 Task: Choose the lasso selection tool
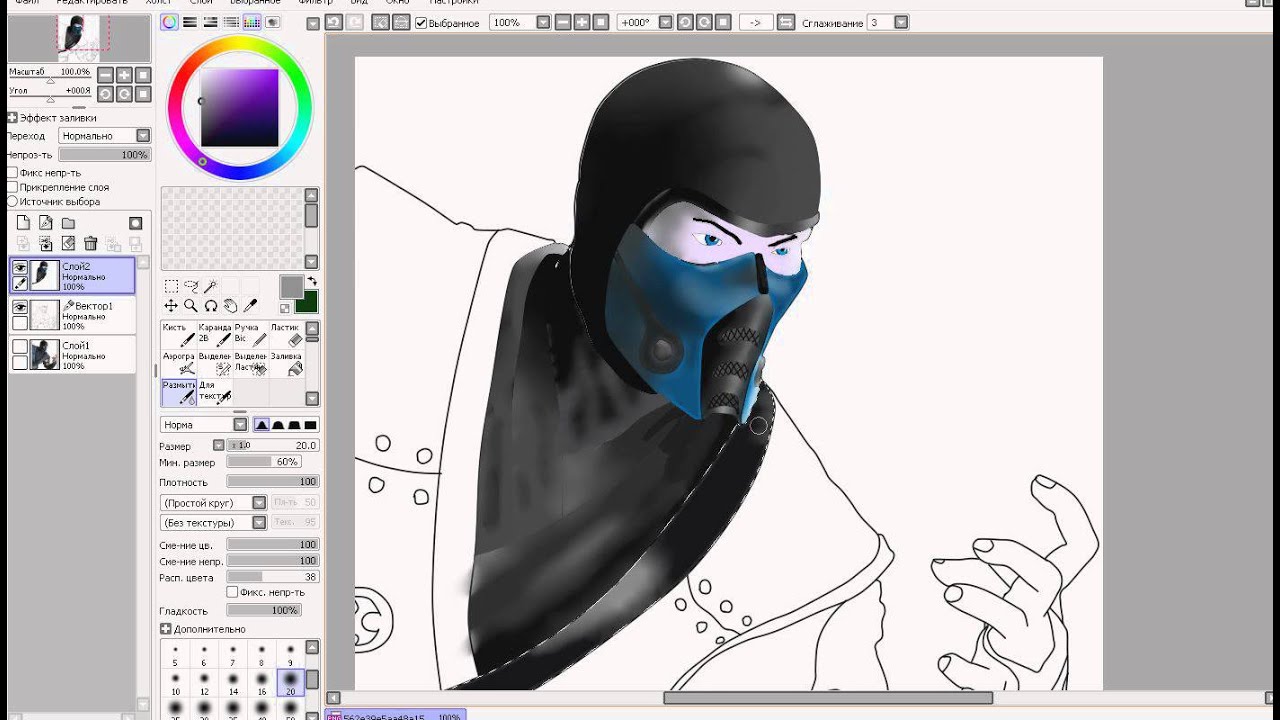click(191, 286)
